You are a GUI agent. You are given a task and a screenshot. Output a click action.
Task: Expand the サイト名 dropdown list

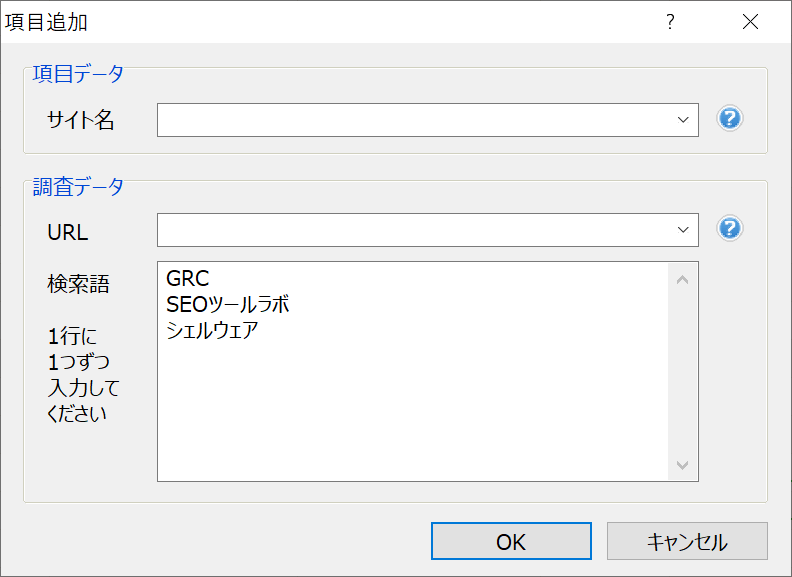click(684, 120)
